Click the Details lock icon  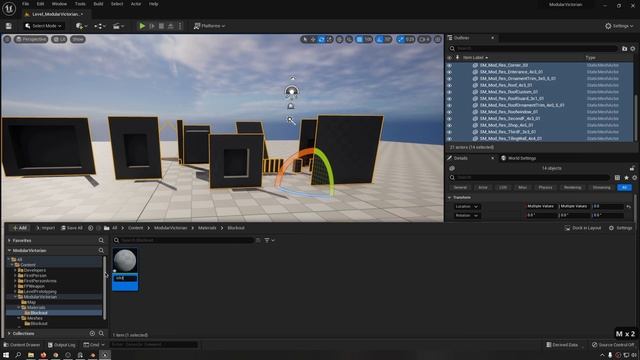point(632,168)
